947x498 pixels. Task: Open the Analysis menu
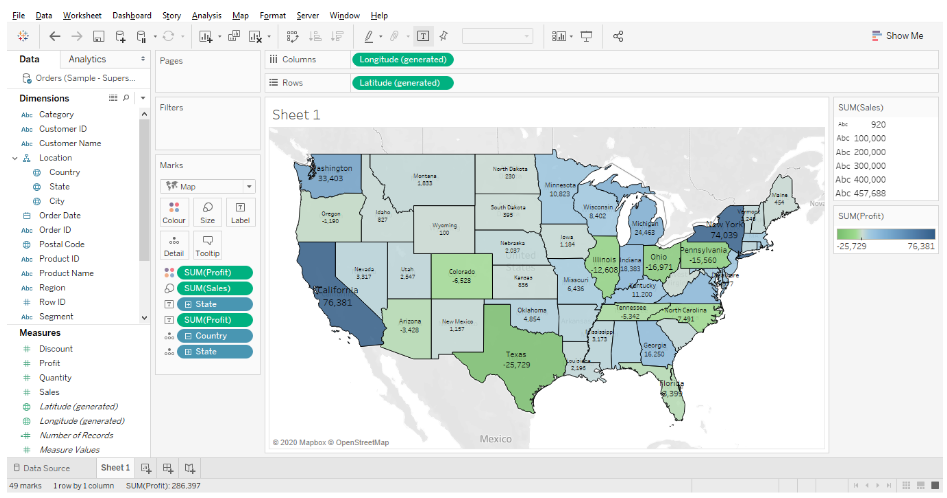pyautogui.click(x=206, y=16)
